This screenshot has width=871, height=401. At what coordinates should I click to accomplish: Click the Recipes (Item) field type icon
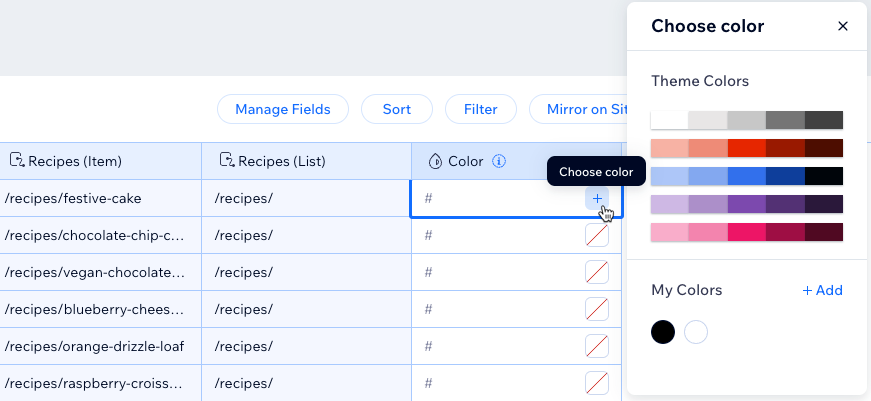pyautogui.click(x=16, y=161)
